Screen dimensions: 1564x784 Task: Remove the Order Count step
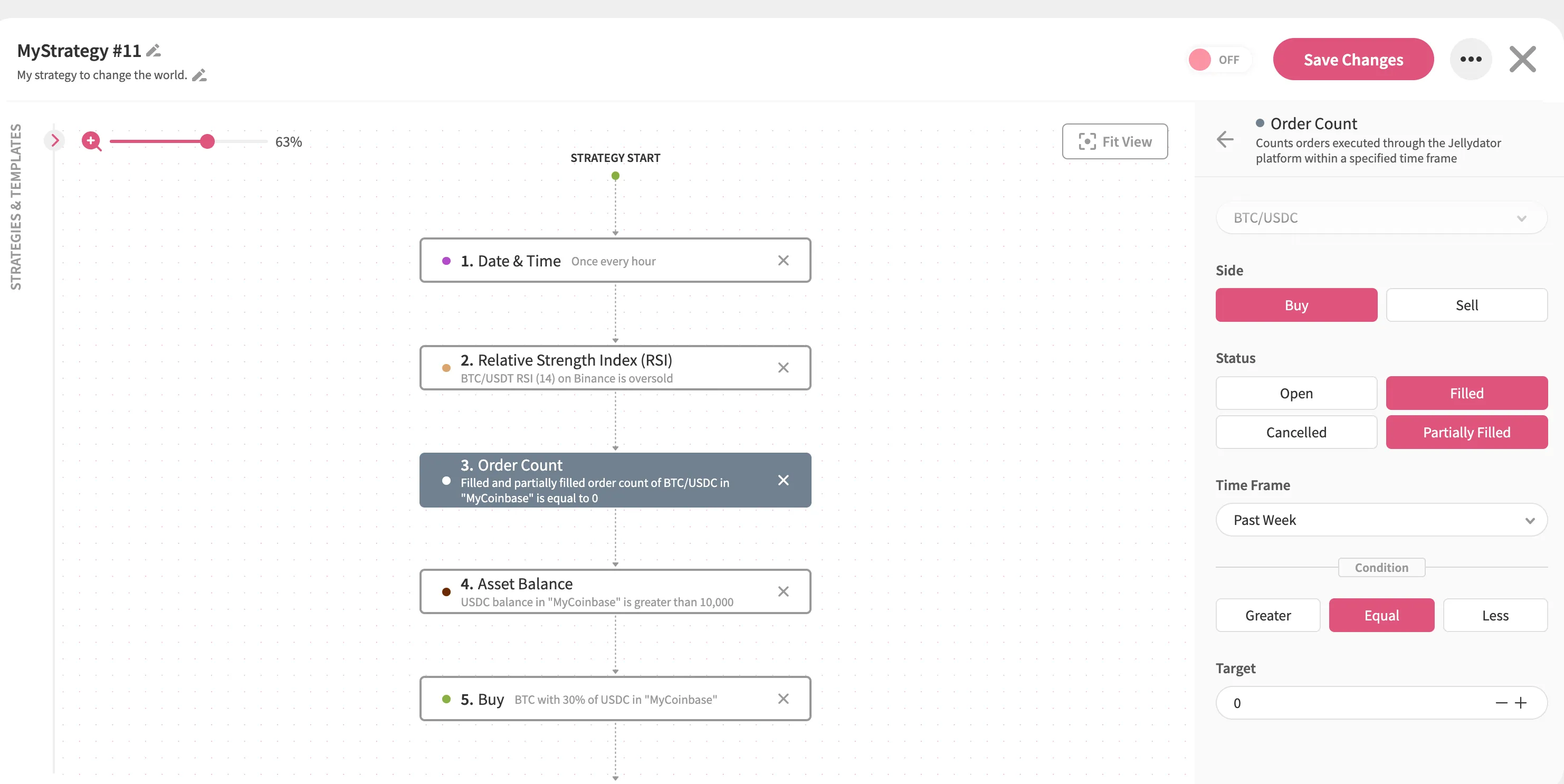coord(783,480)
